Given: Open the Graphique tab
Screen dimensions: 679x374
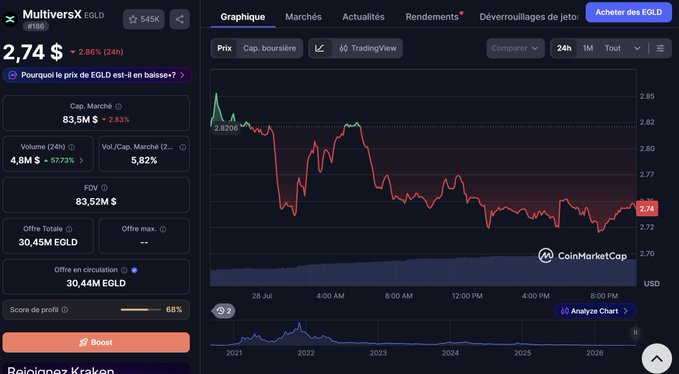Looking at the screenshot, I should [242, 17].
